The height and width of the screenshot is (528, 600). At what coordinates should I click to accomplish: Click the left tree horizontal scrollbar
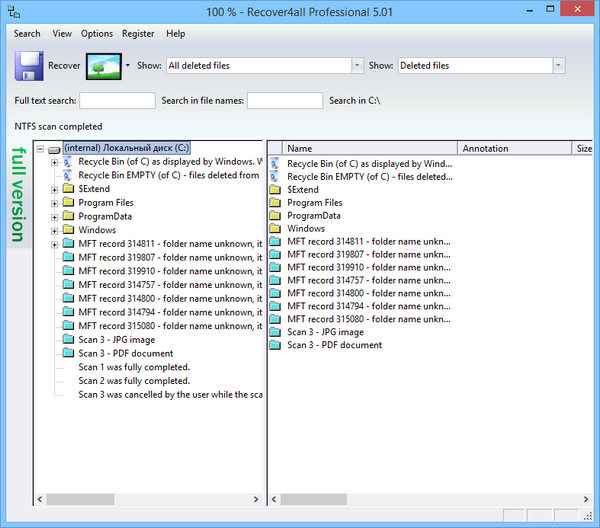(148, 498)
